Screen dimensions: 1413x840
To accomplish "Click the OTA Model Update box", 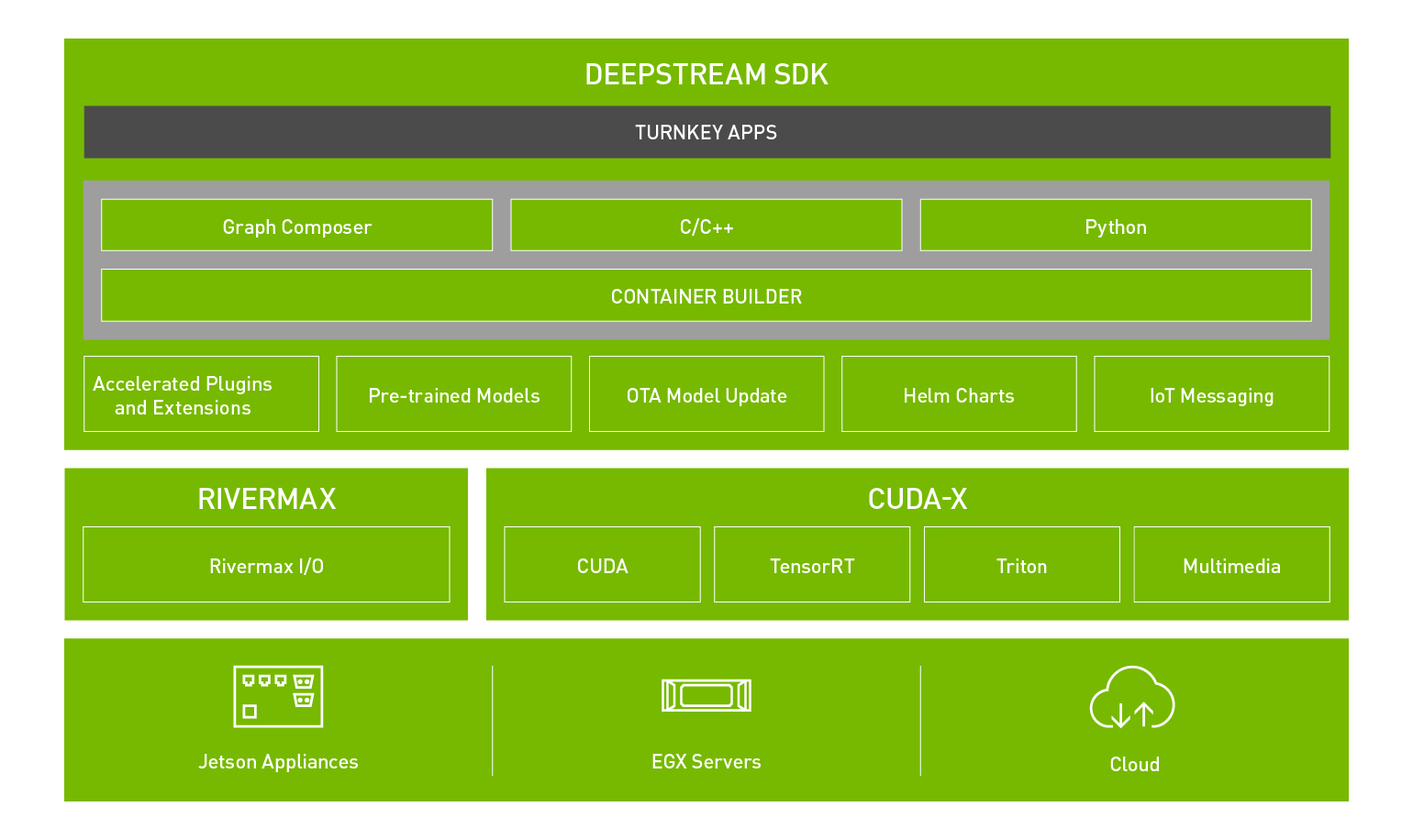I will (x=706, y=394).
